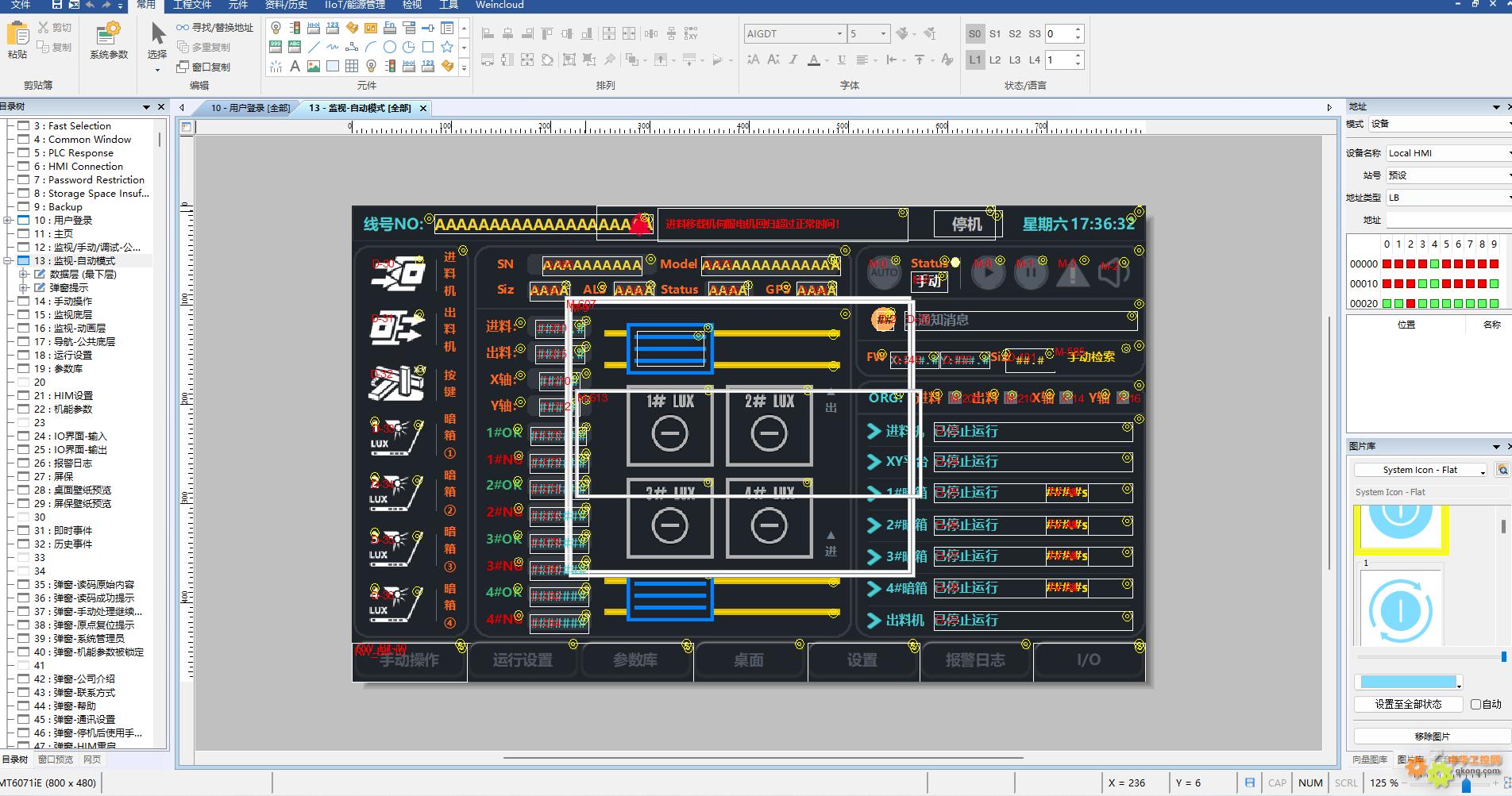Viewport: 1512px width, 796px height.
Task: Select the rectangle drawing tool
Action: [428, 48]
